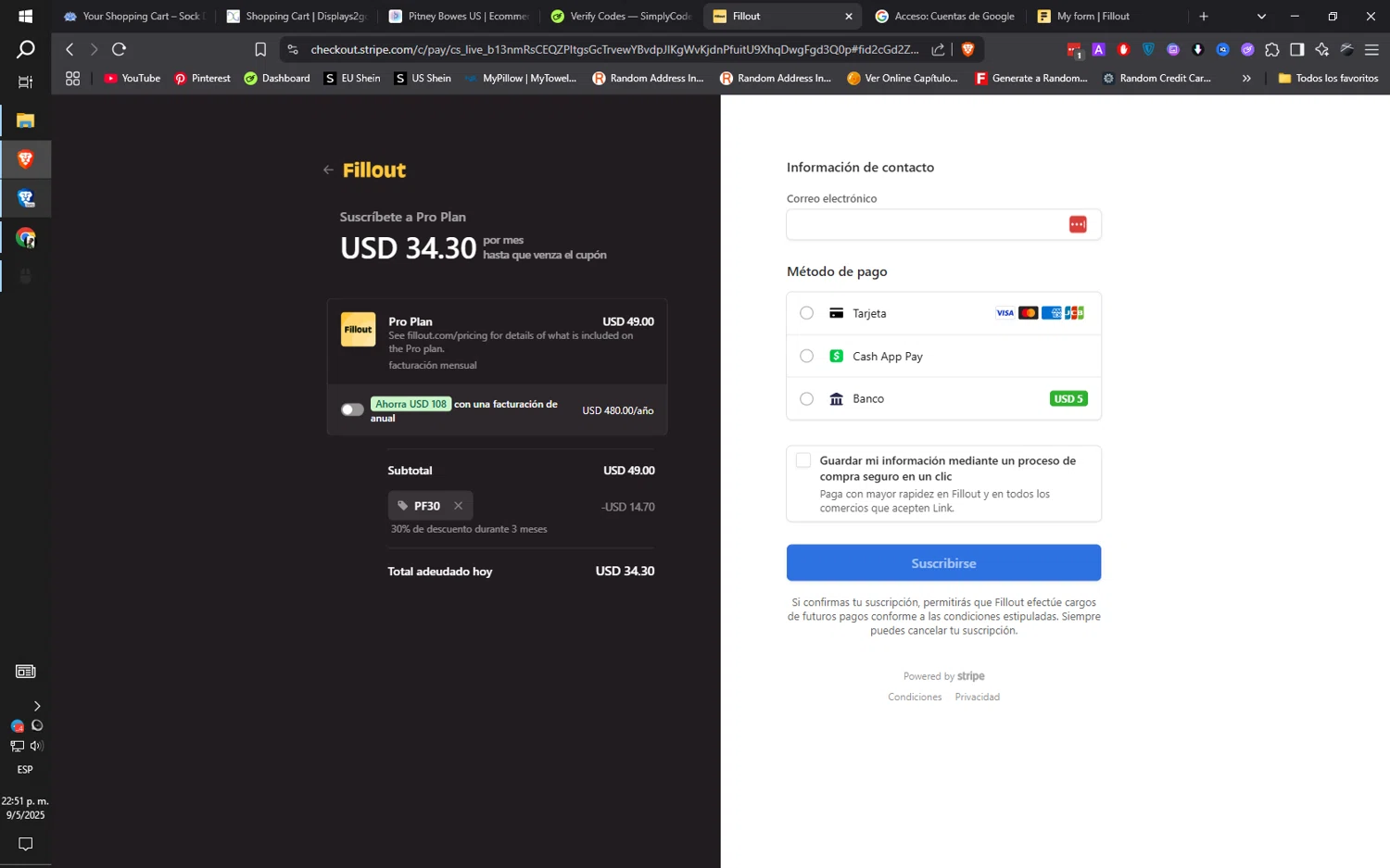
Task: Click the PF30 coupon tag icon
Action: click(x=402, y=506)
